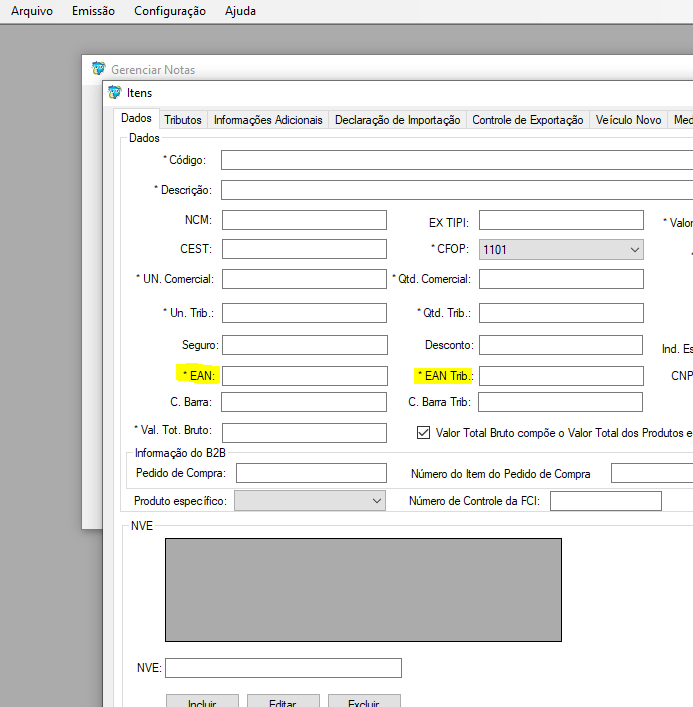The width and height of the screenshot is (693, 707).
Task: Go to the Controle de Exportação tab
Action: click(527, 120)
